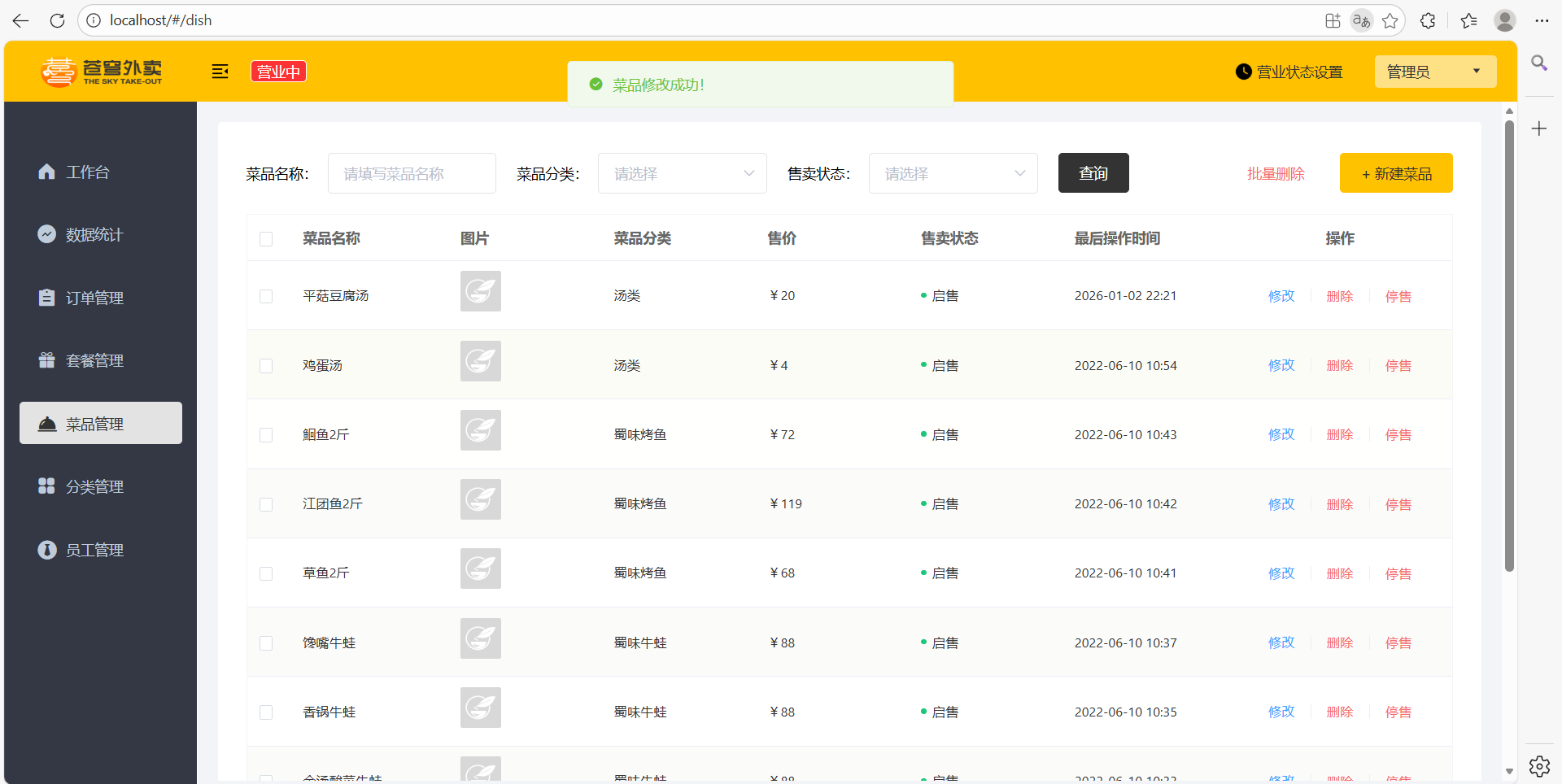Screen dimensions: 1562x784
Task: Click the 最后操作时间 column header
Action: click(1117, 238)
